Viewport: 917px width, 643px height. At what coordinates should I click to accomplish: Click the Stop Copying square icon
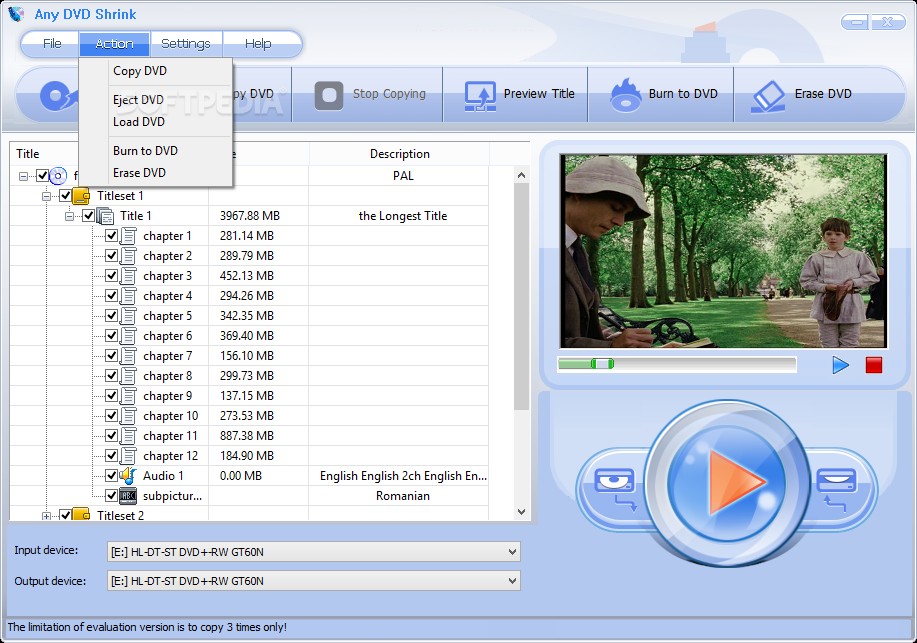(329, 95)
